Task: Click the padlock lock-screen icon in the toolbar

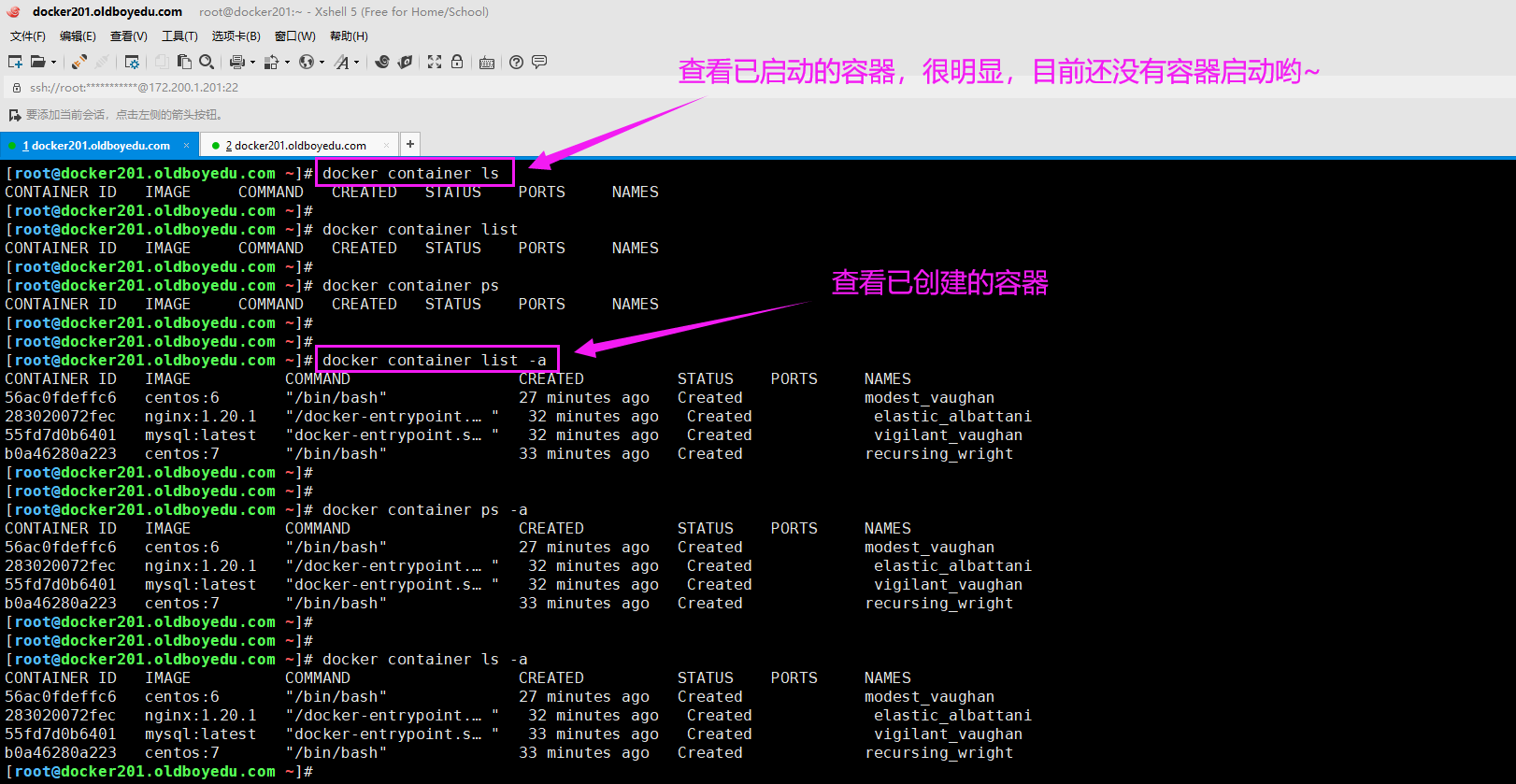Action: tap(457, 62)
